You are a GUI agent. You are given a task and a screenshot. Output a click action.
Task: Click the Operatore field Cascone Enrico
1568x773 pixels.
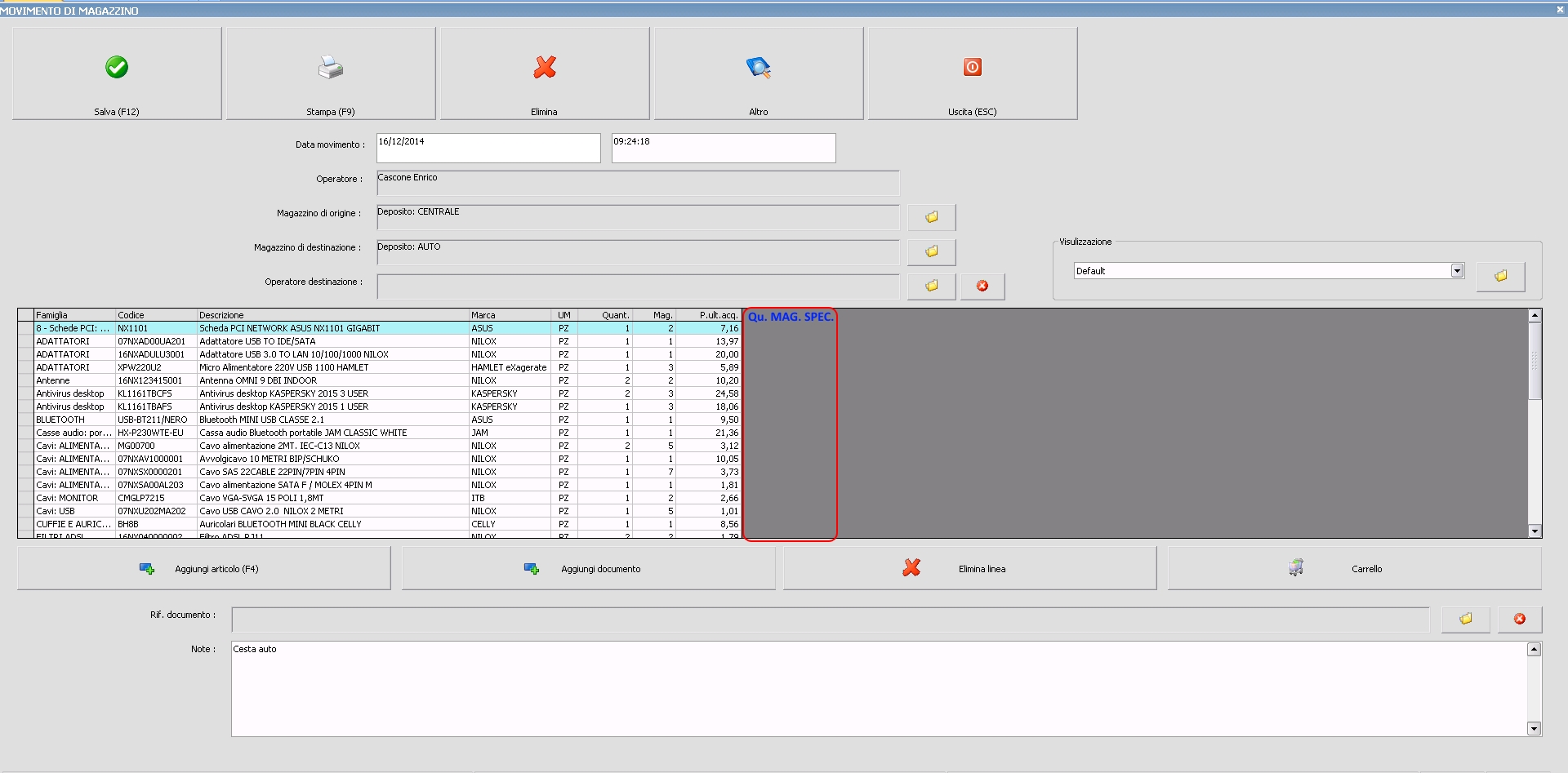pos(638,182)
